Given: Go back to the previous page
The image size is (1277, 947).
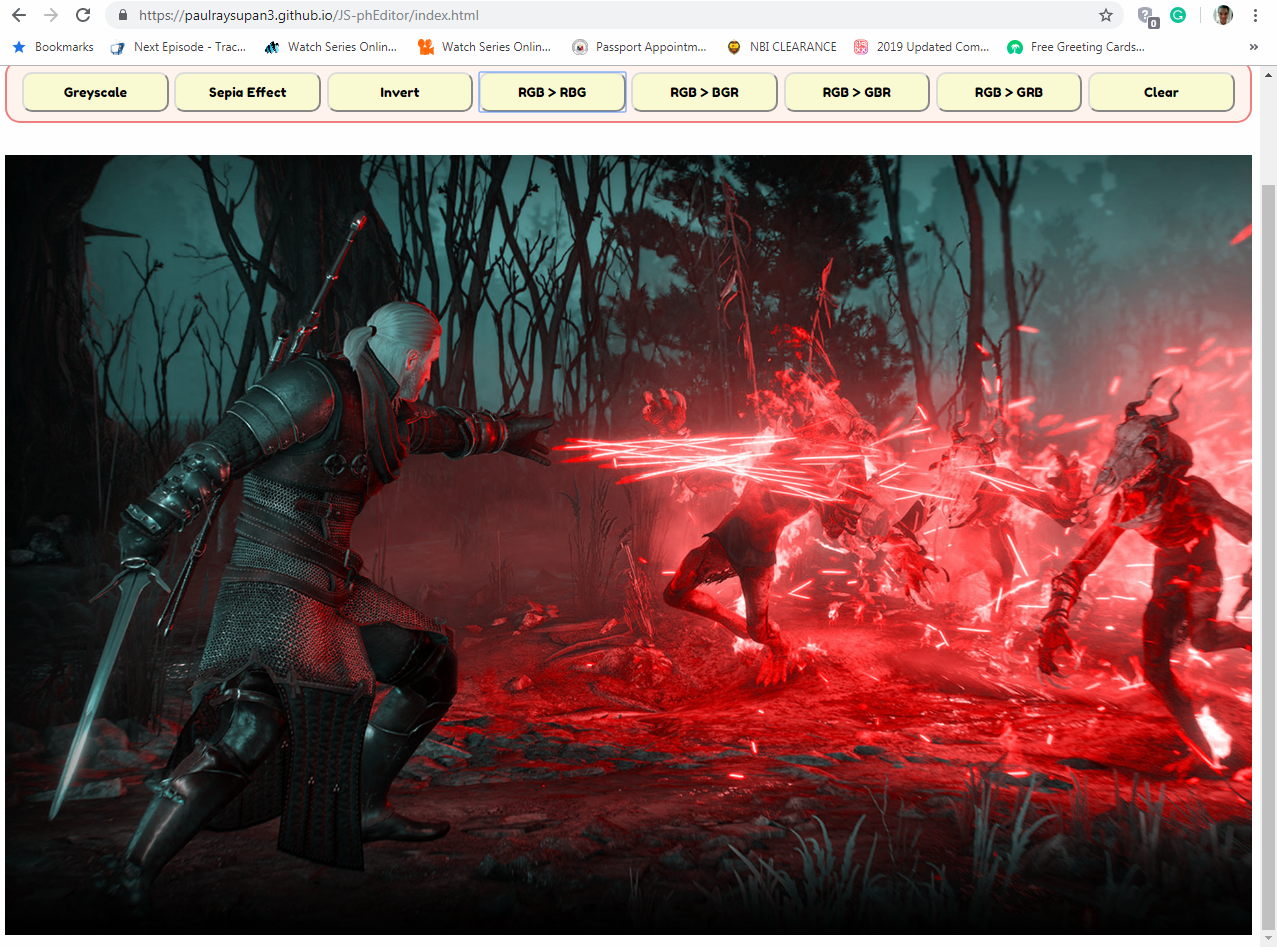Looking at the screenshot, I should tap(19, 15).
